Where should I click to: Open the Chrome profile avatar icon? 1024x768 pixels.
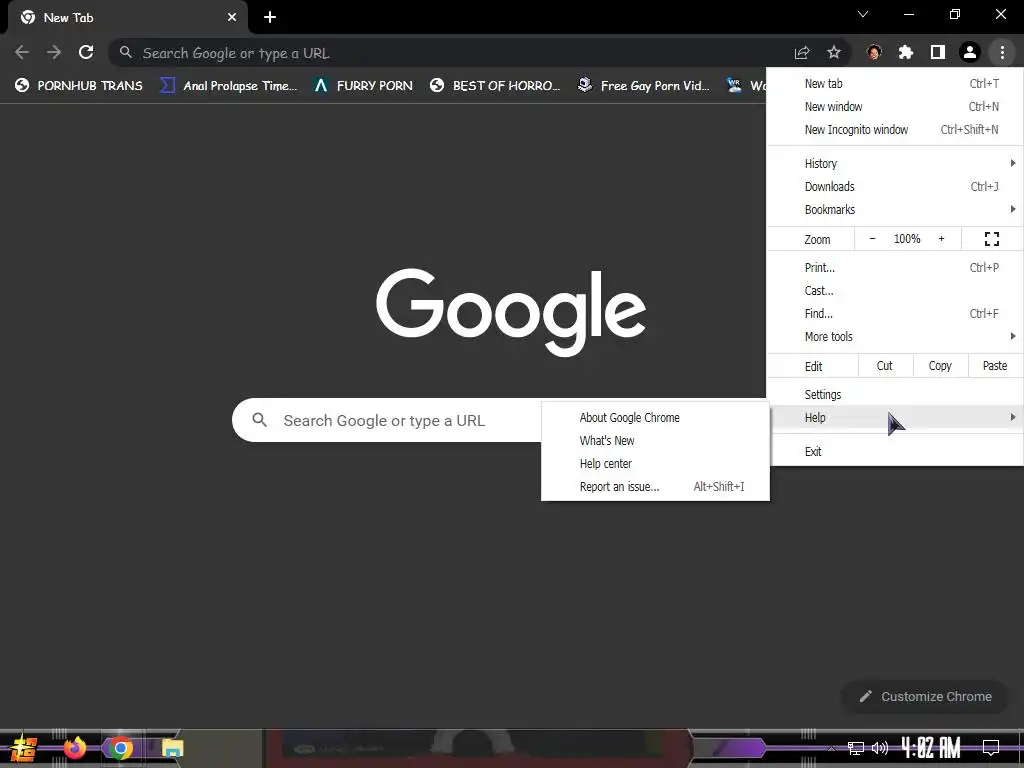click(x=970, y=52)
